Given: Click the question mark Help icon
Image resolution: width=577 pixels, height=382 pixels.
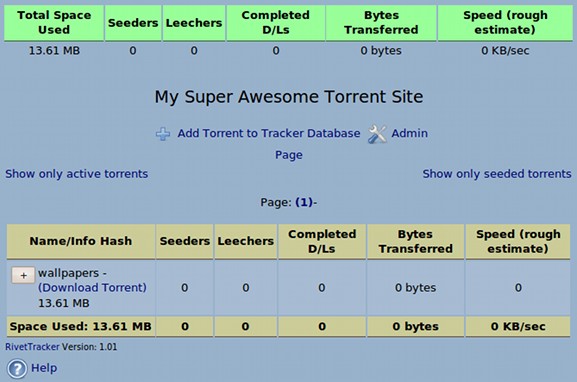Looking at the screenshot, I should point(17,369).
